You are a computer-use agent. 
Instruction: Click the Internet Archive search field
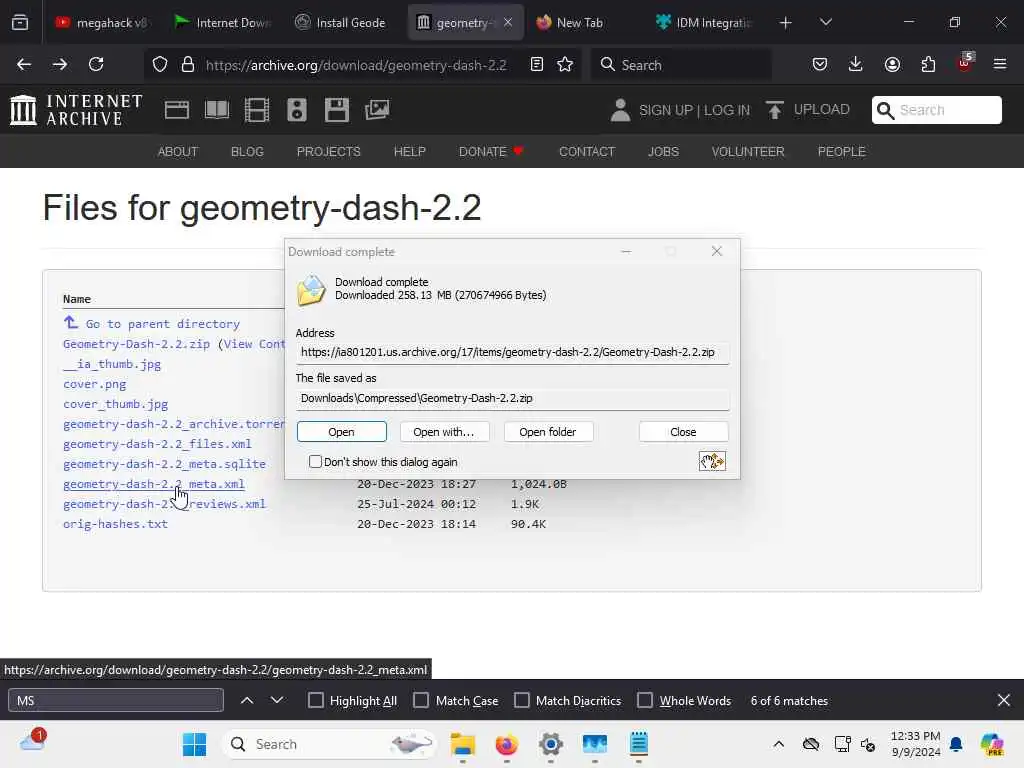coord(936,110)
